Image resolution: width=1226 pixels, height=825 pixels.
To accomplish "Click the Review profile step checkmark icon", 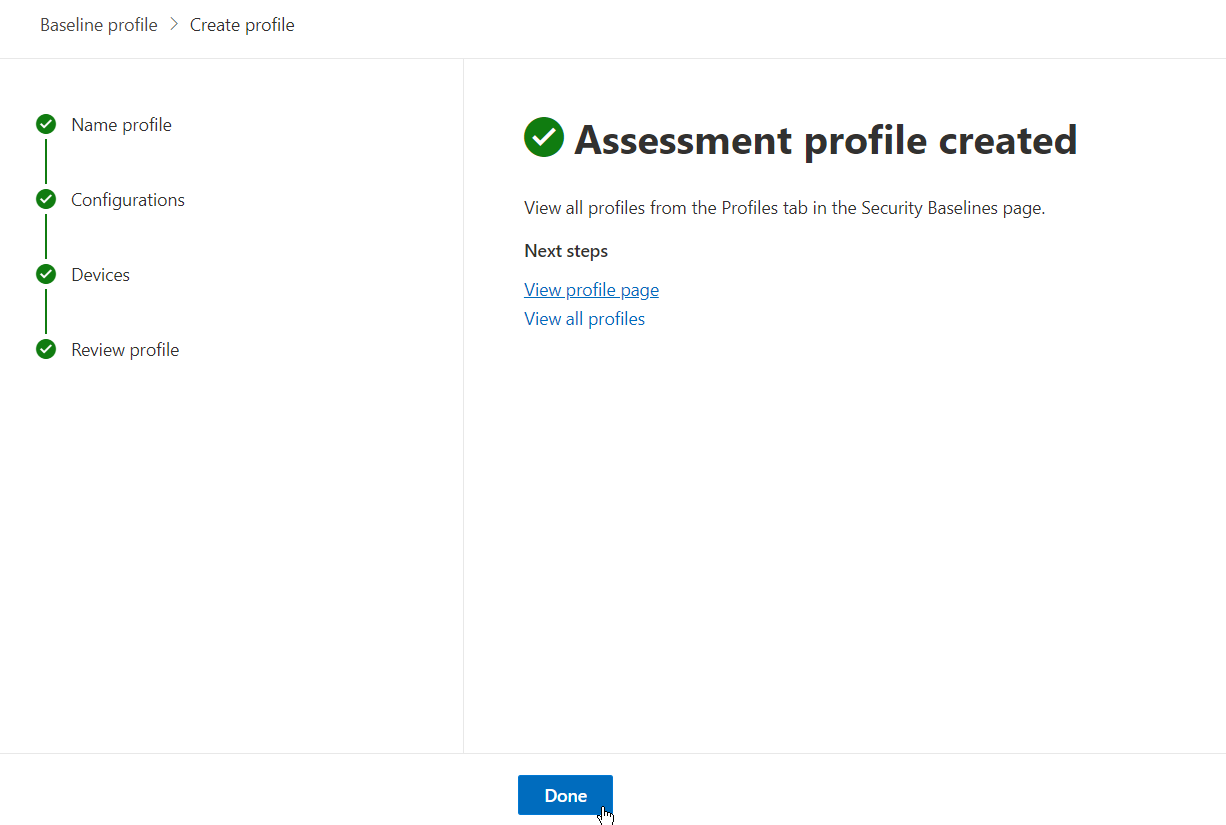I will point(46,349).
